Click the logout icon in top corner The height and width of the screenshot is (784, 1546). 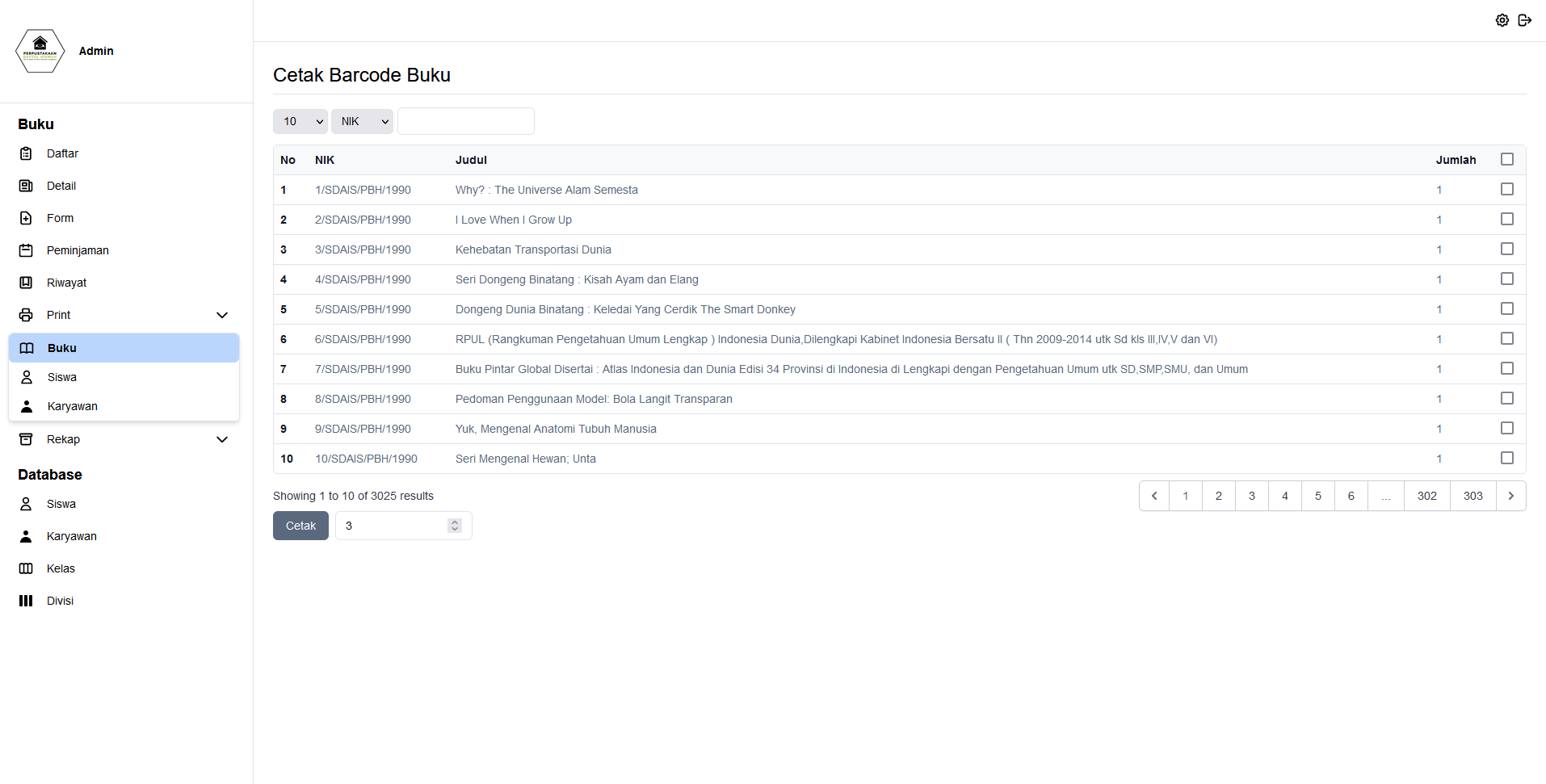click(1525, 20)
